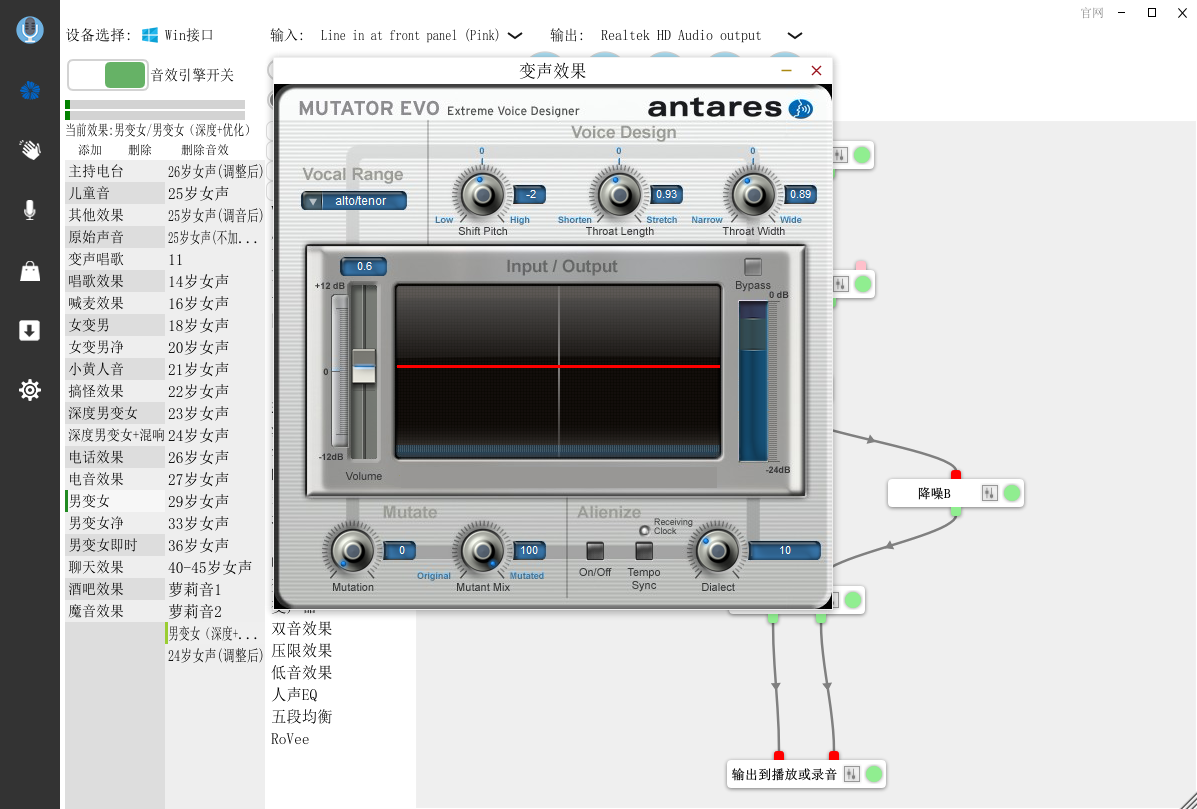Viewport: 1197px width, 809px height.
Task: Open mixer icon on 输出到播放或录音 node
Action: [852, 774]
